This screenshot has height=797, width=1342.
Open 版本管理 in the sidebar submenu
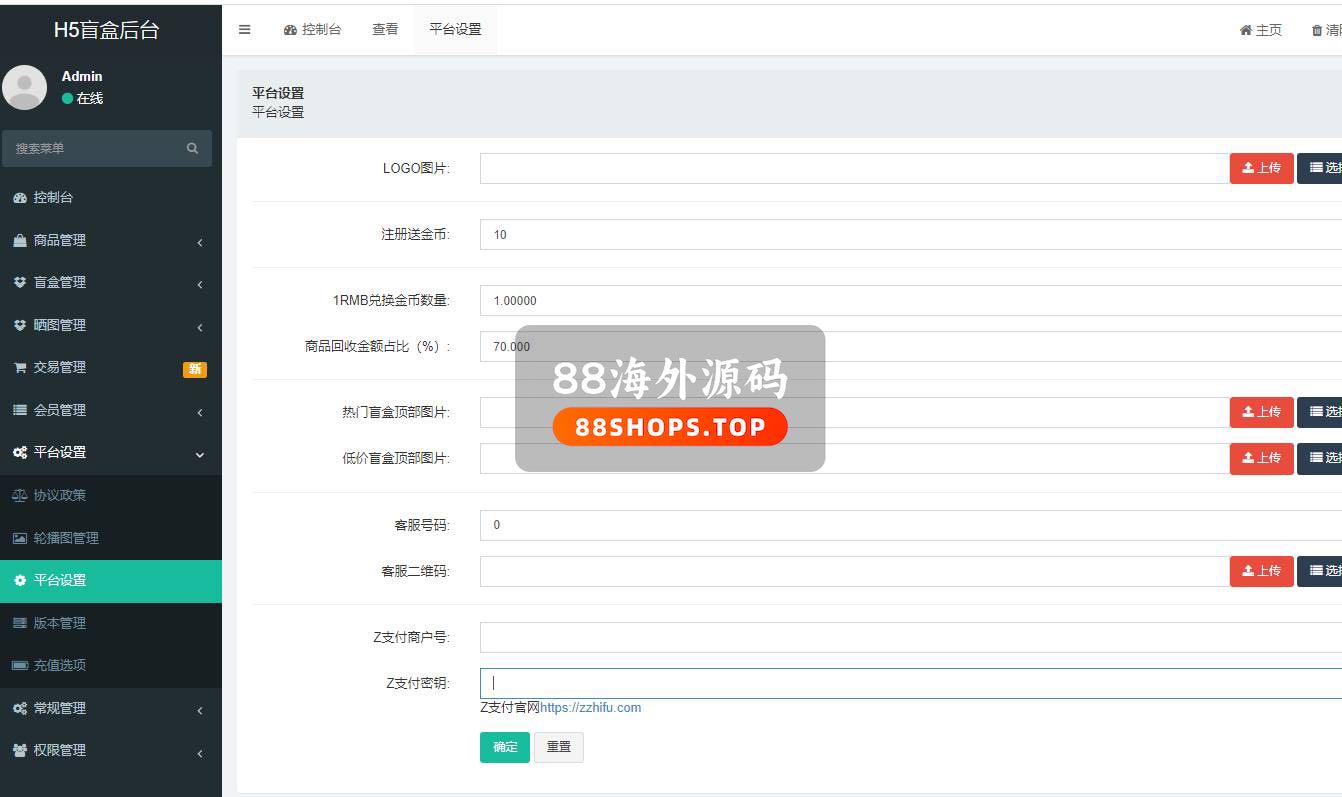(60, 623)
